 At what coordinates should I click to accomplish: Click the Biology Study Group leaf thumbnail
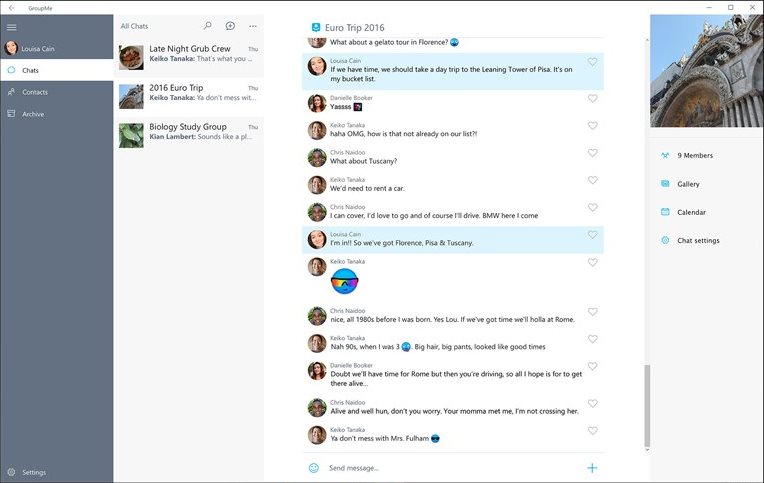[131, 135]
